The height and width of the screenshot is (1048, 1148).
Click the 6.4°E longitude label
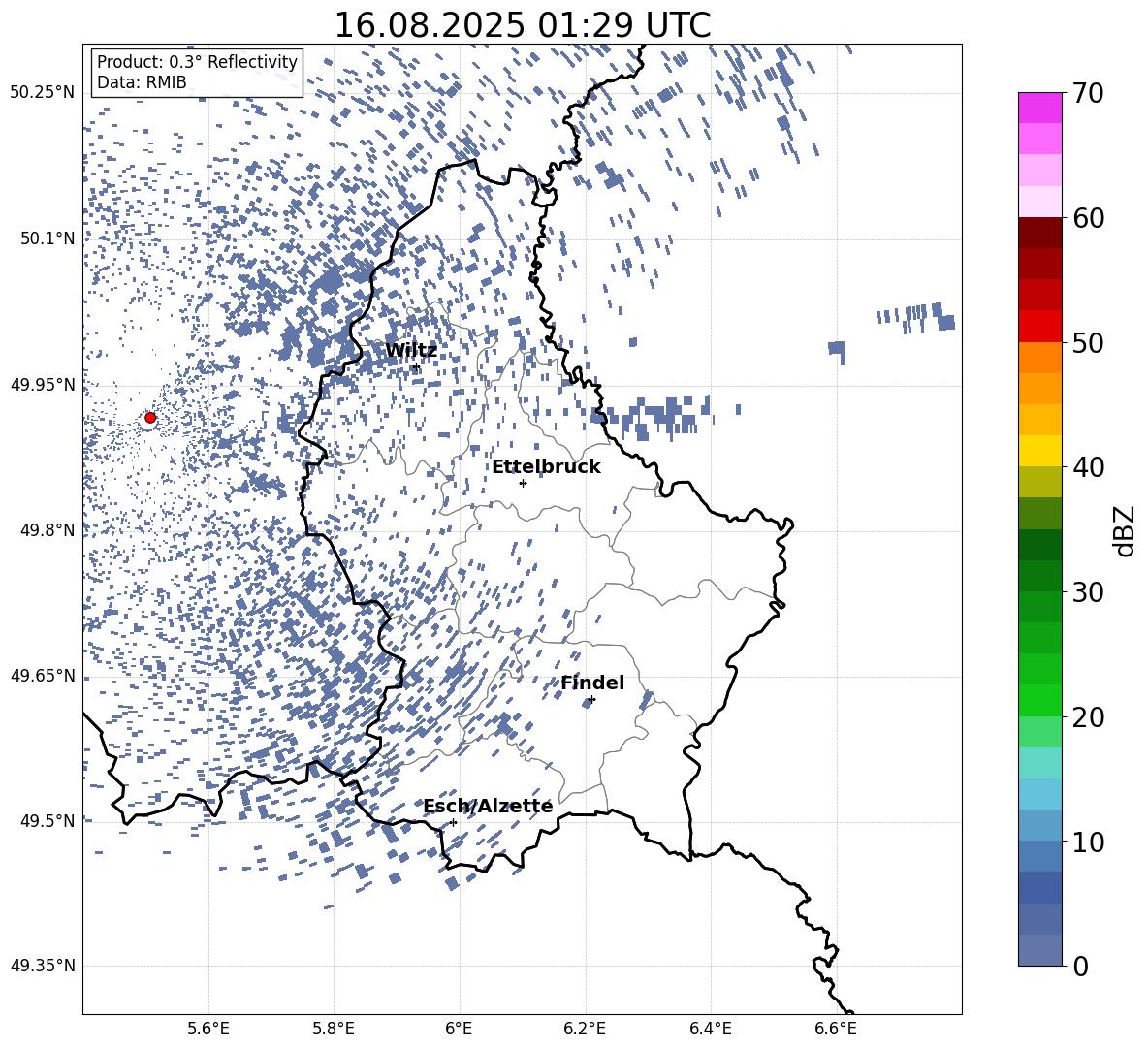click(710, 1029)
